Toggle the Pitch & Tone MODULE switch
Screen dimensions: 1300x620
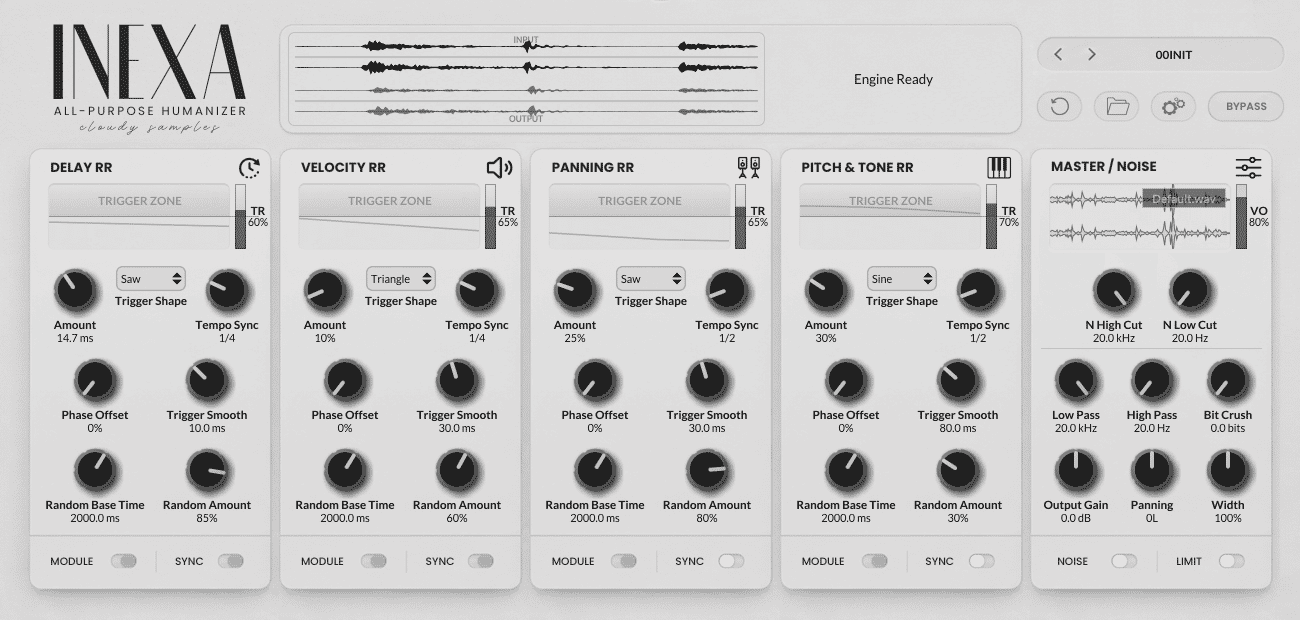875,561
